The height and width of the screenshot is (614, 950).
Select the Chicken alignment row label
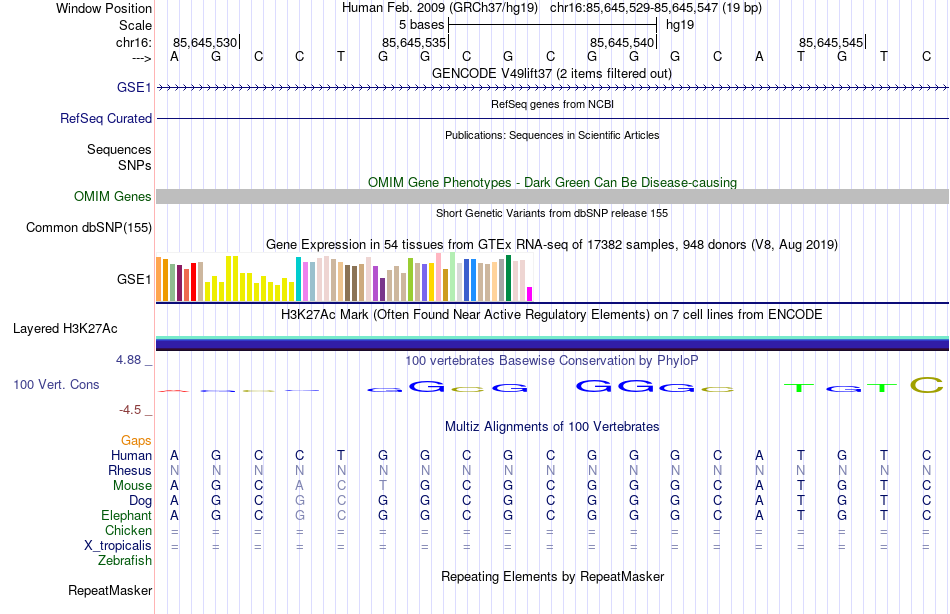128,530
